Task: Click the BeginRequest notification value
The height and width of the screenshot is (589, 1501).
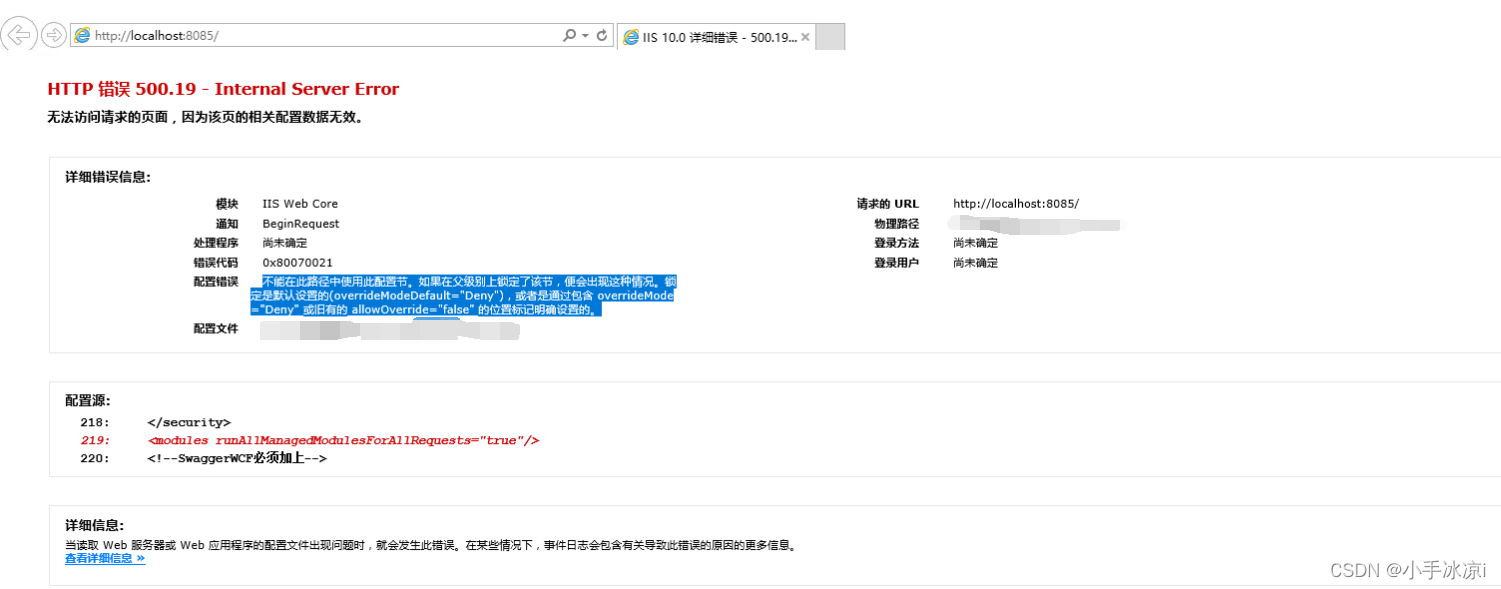Action: (x=301, y=224)
